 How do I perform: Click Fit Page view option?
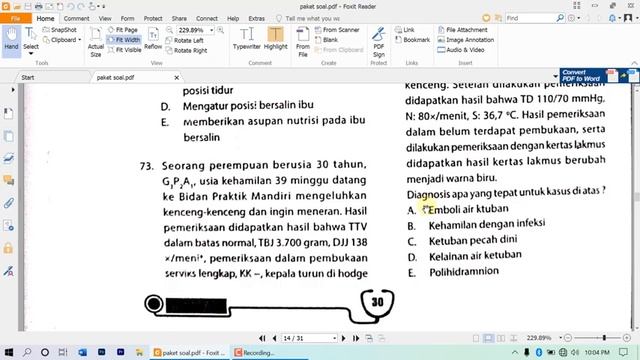pos(123,30)
